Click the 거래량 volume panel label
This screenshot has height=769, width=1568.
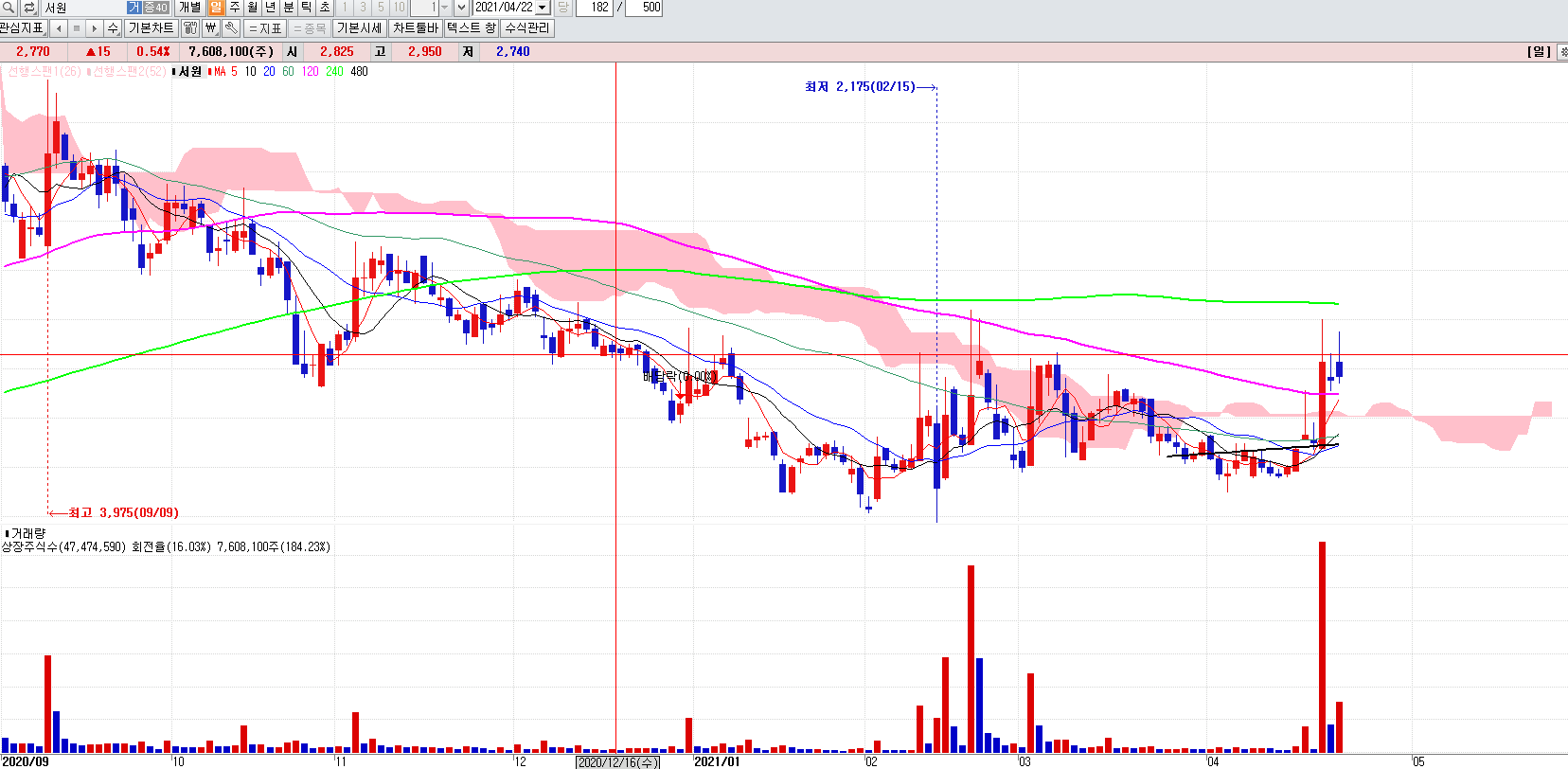27,533
